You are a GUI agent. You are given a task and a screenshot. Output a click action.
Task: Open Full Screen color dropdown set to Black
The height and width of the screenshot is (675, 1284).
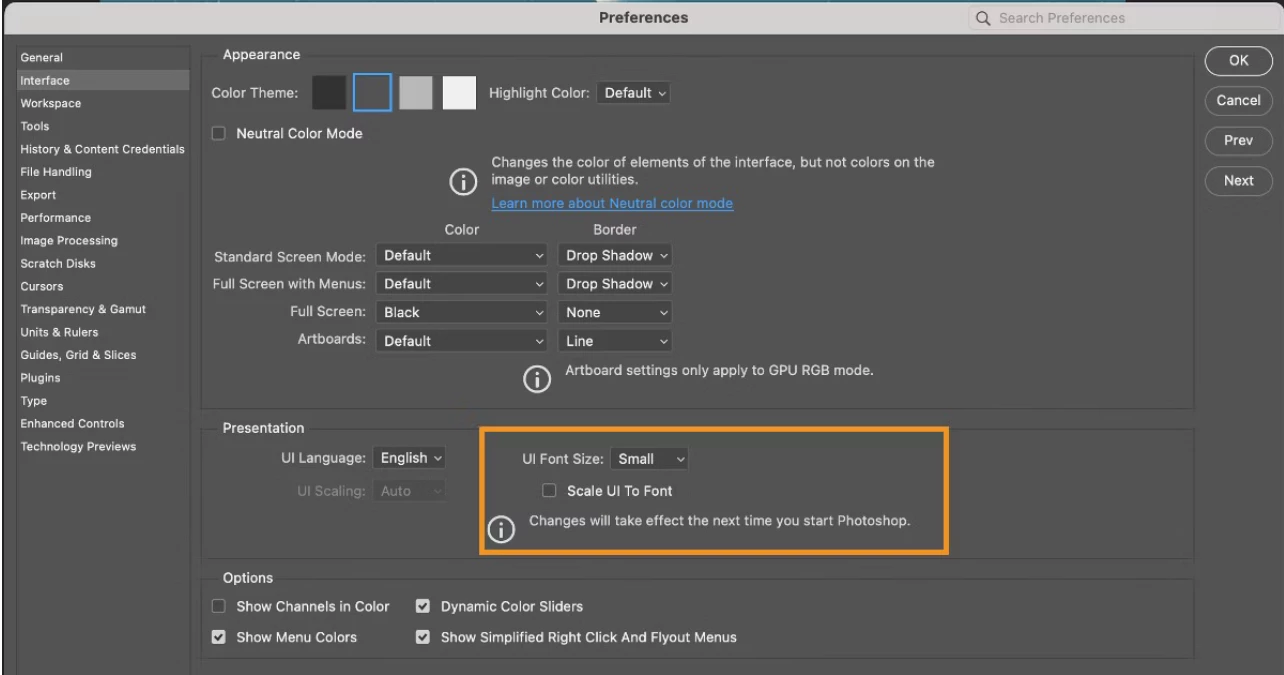[x=463, y=312]
